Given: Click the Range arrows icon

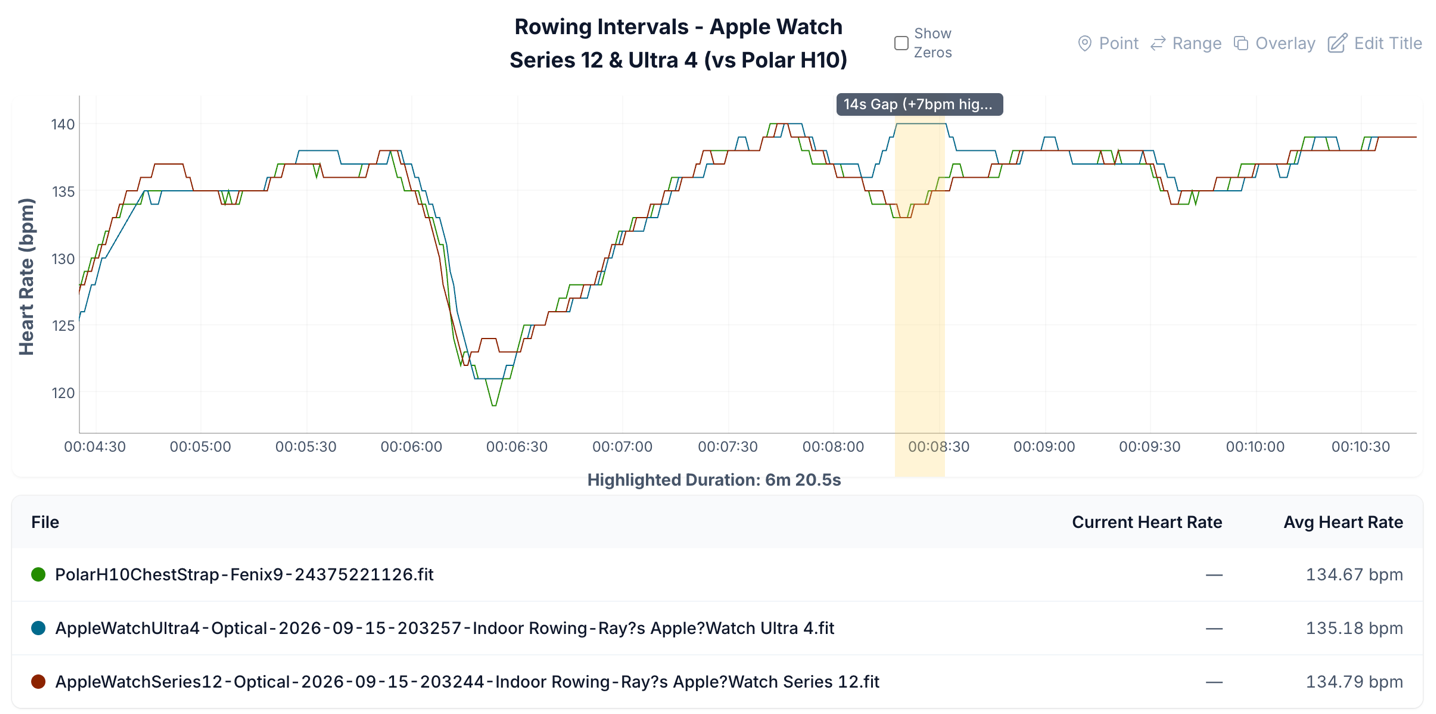Looking at the screenshot, I should 1158,43.
